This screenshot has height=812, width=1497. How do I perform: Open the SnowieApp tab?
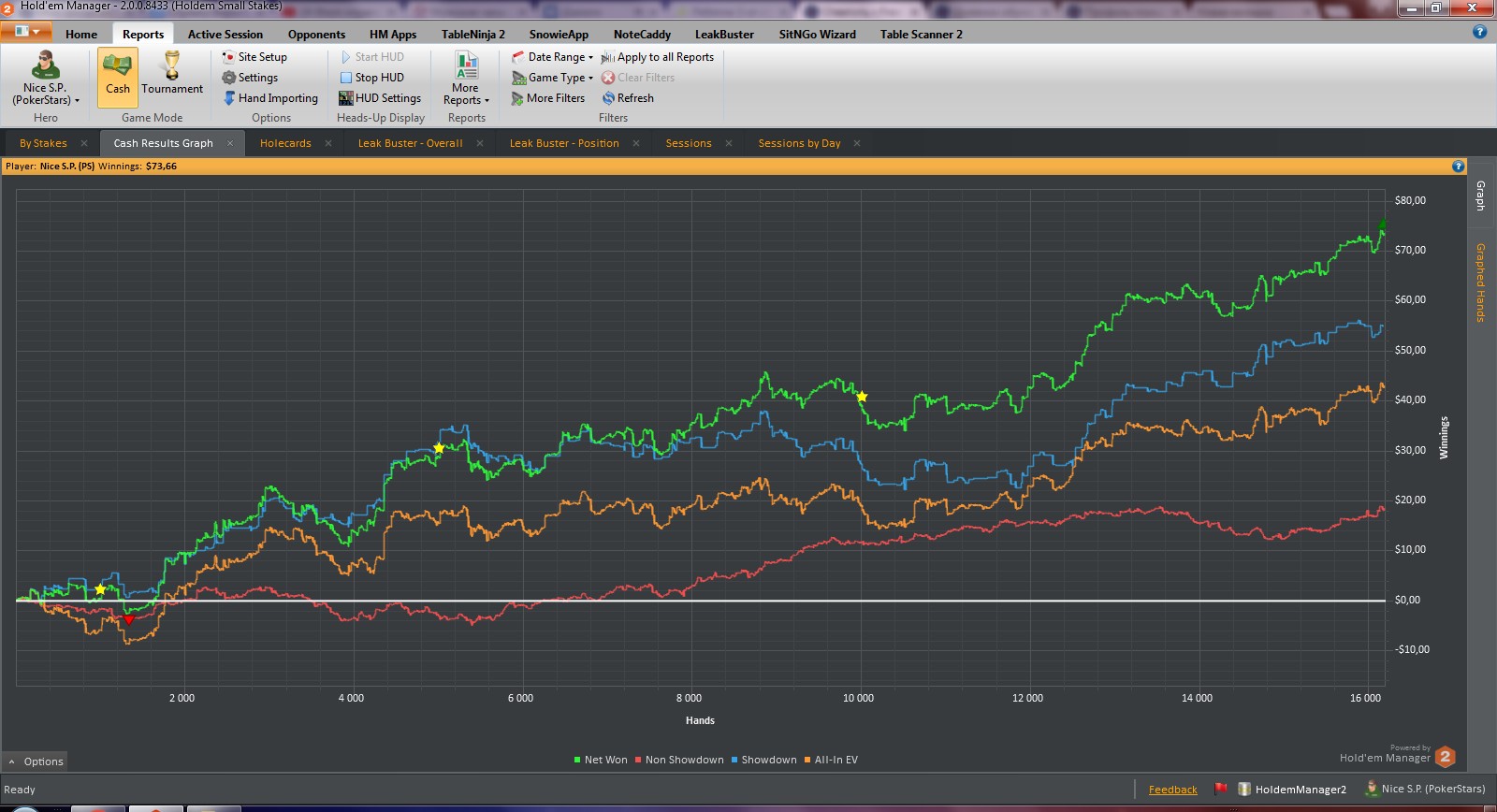[559, 35]
